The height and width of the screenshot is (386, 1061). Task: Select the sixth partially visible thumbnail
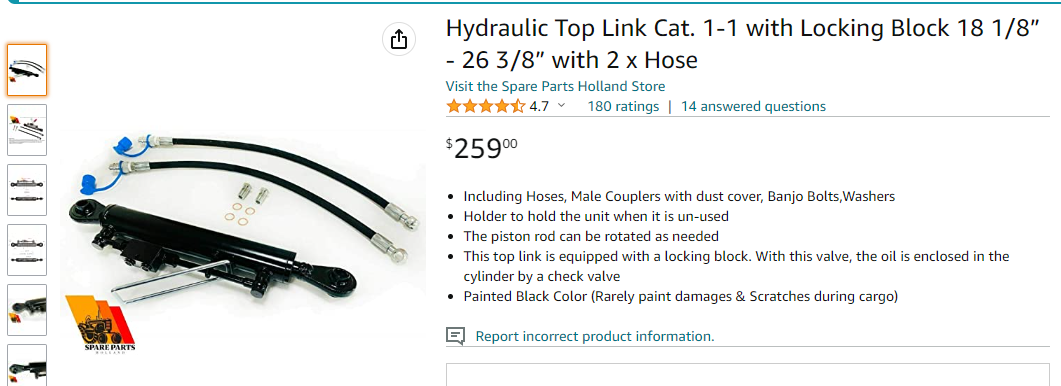tap(27, 365)
